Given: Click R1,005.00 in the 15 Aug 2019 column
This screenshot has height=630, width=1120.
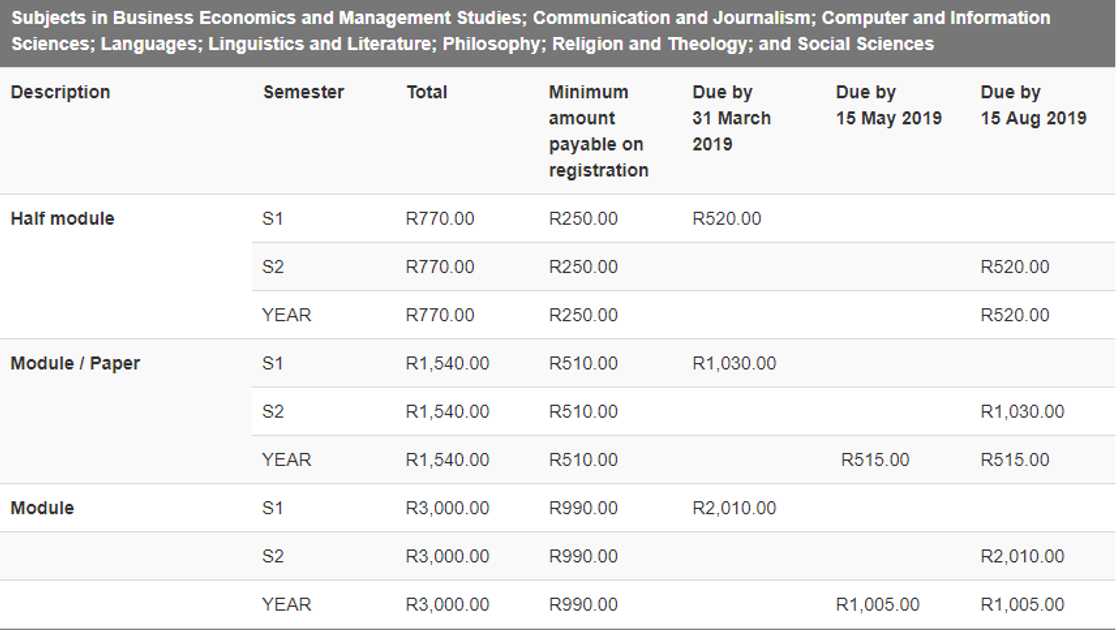Looking at the screenshot, I should pos(1022,604).
